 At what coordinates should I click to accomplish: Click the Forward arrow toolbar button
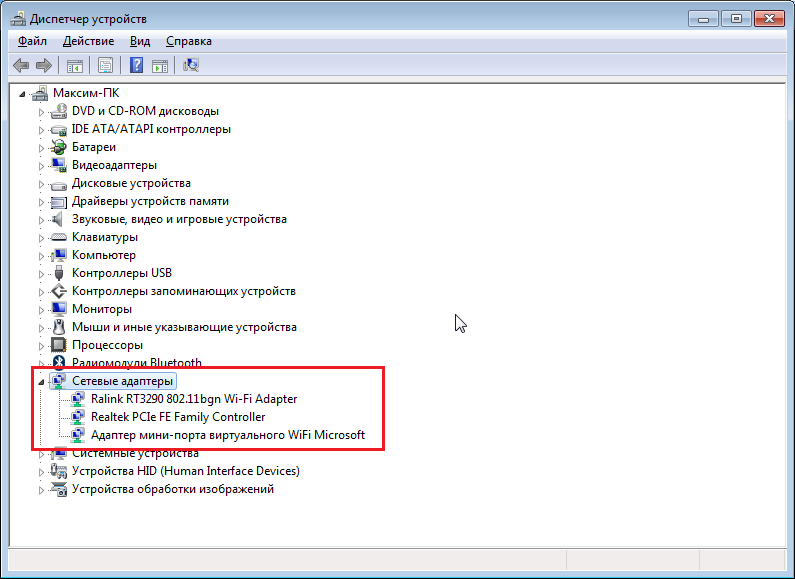tap(44, 65)
